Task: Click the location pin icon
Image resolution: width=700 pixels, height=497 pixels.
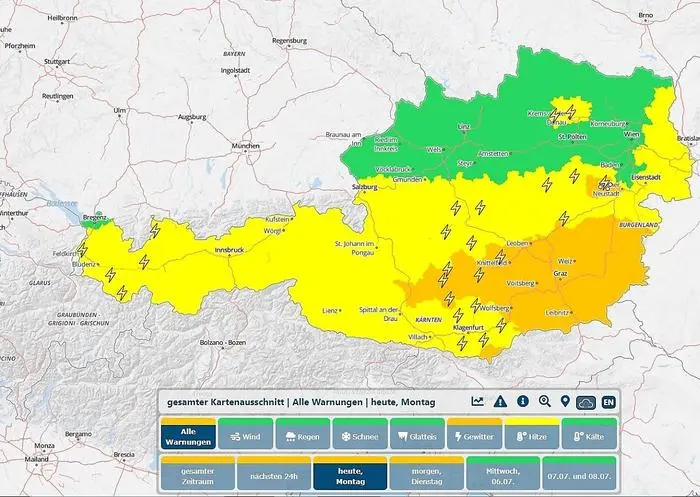Action: coord(565,402)
